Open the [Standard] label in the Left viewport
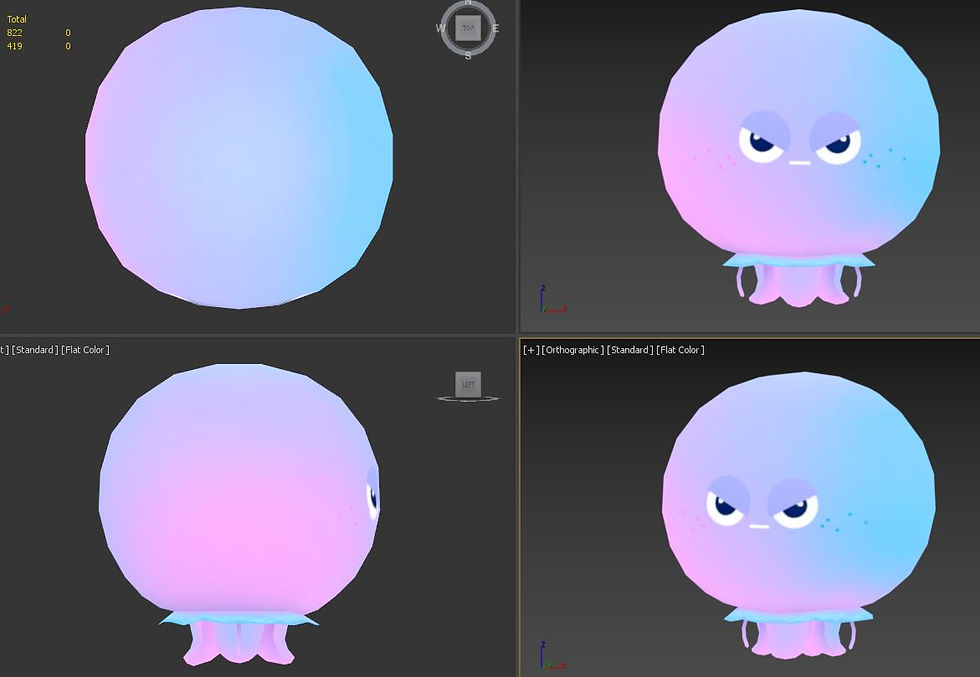980x677 pixels. (35, 349)
